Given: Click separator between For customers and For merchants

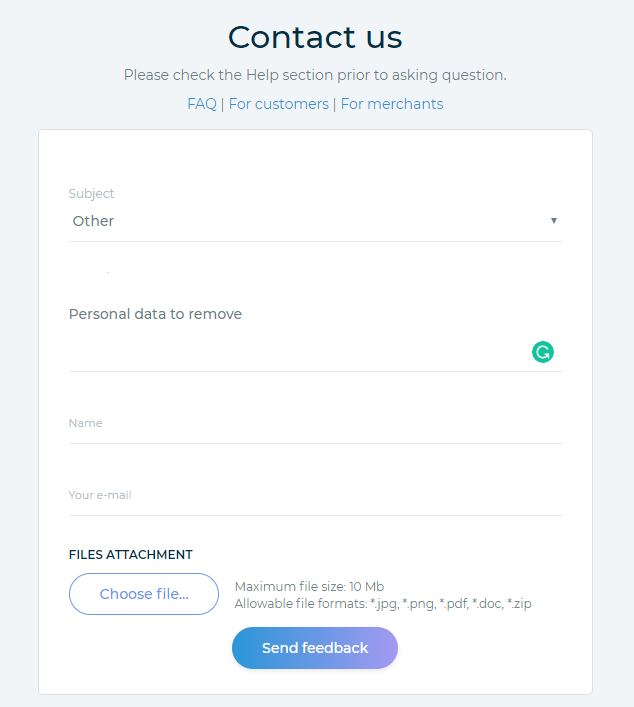Looking at the screenshot, I should click(335, 104).
